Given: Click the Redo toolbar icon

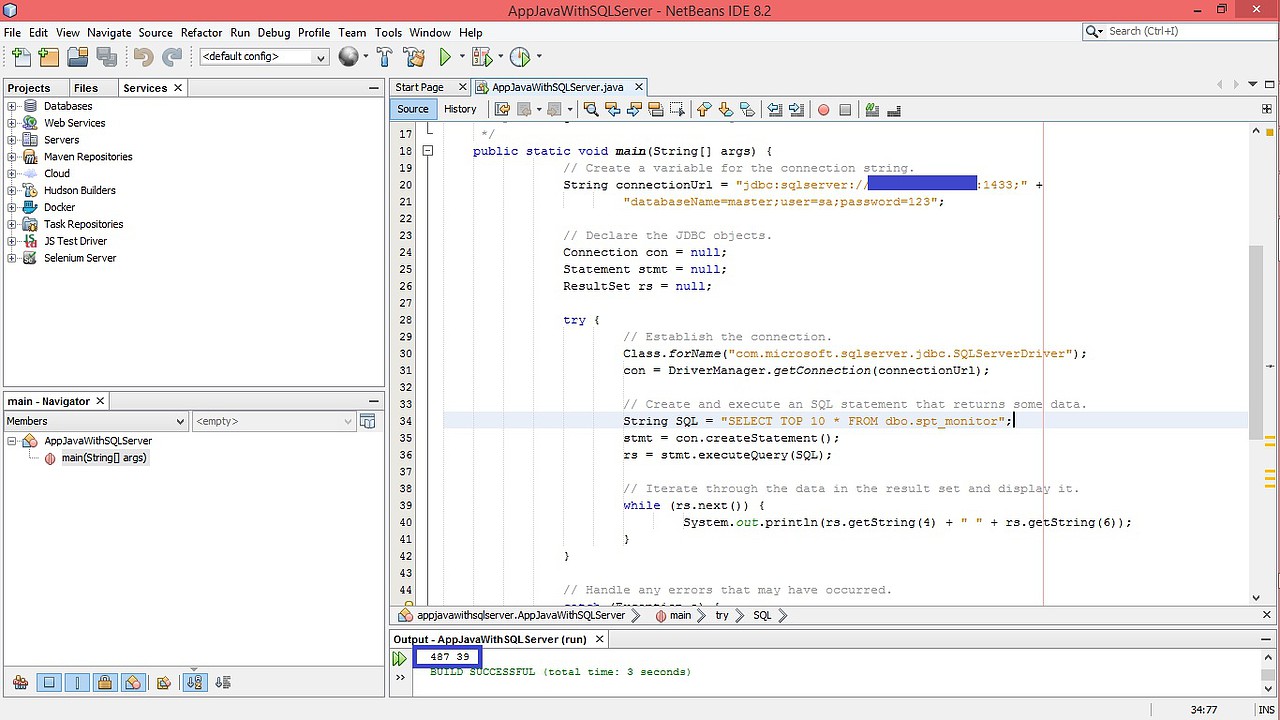Looking at the screenshot, I should (x=172, y=57).
